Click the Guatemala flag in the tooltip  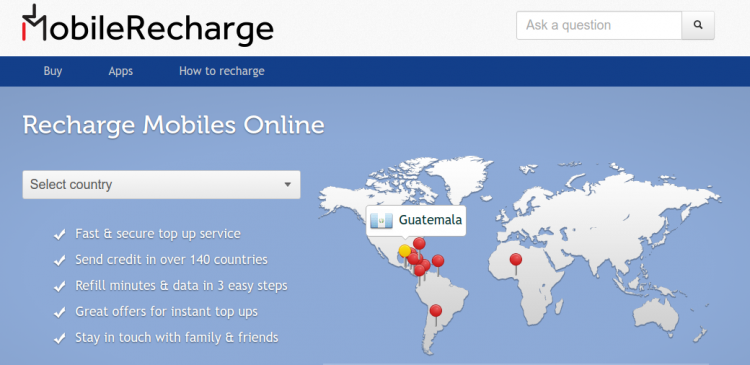[381, 220]
